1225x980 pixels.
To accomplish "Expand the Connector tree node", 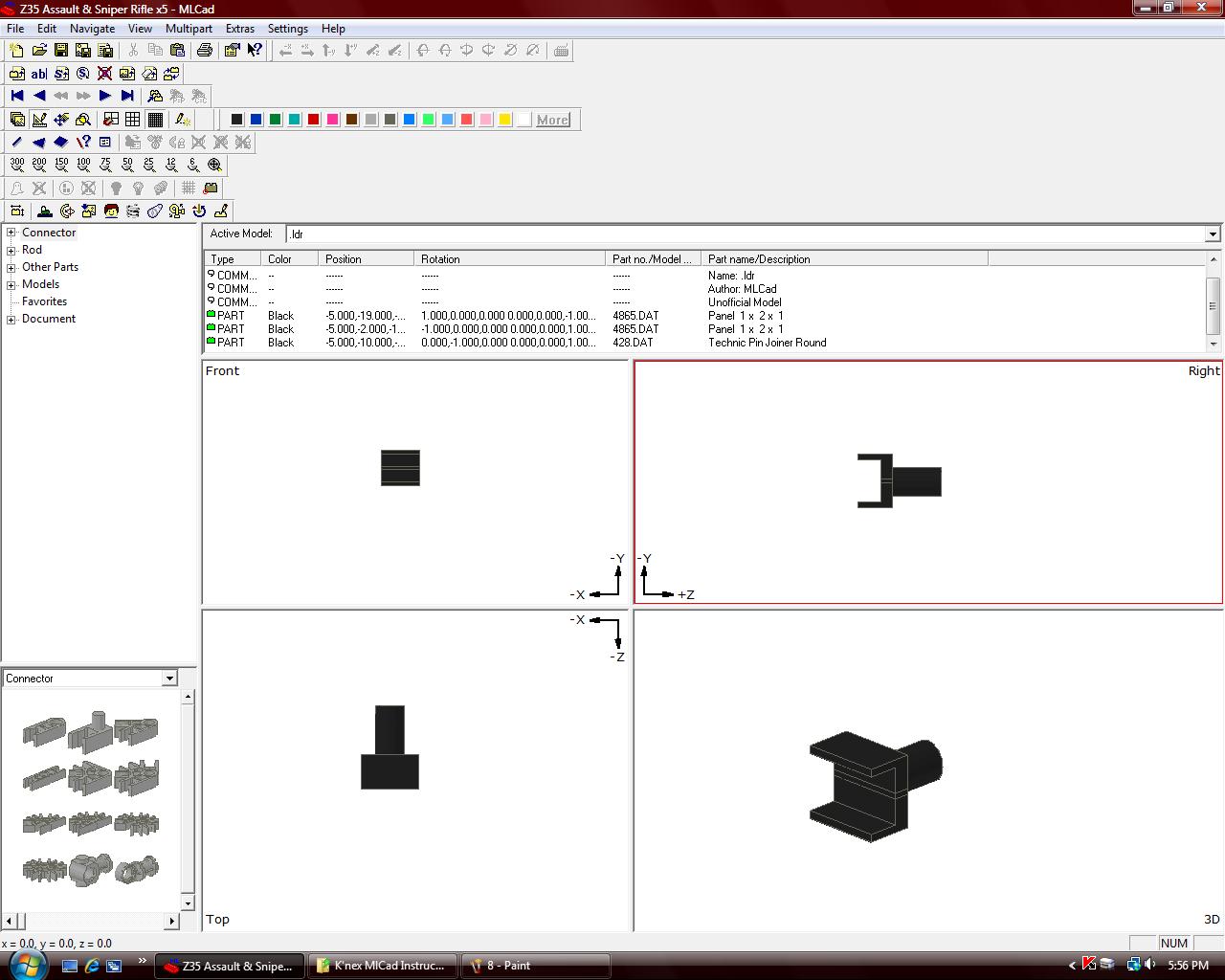I will coord(11,233).
